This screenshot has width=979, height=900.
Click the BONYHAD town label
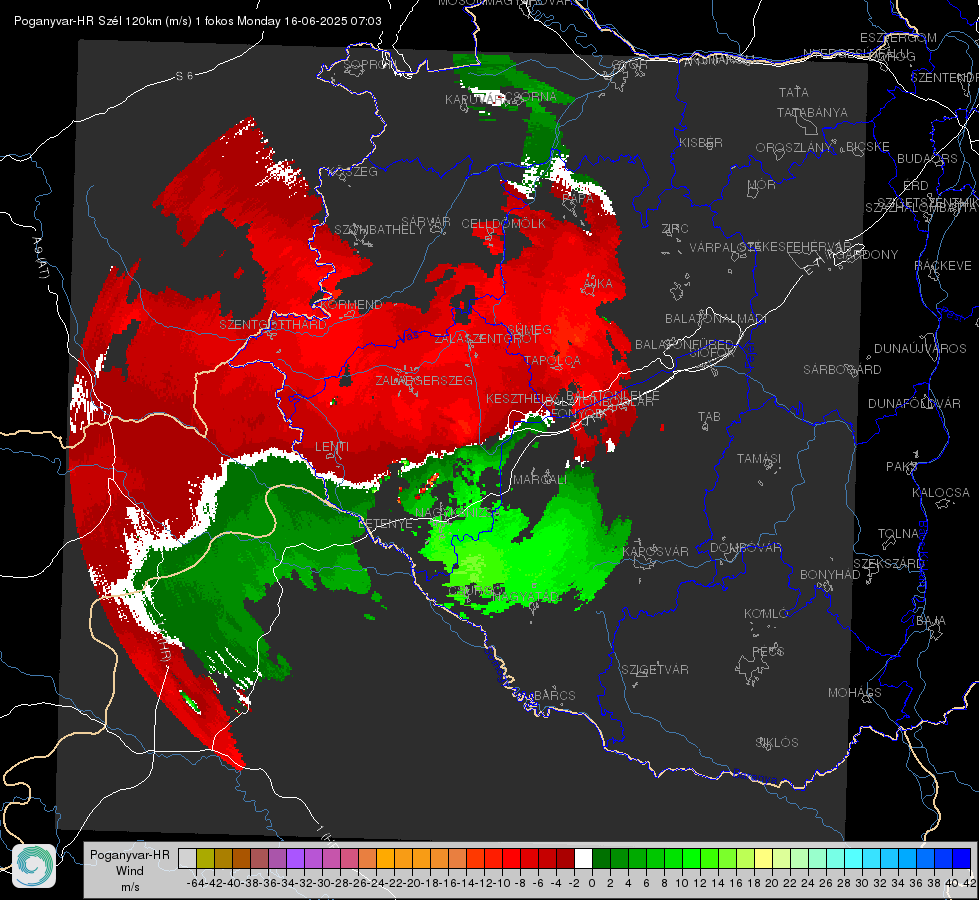(x=830, y=574)
